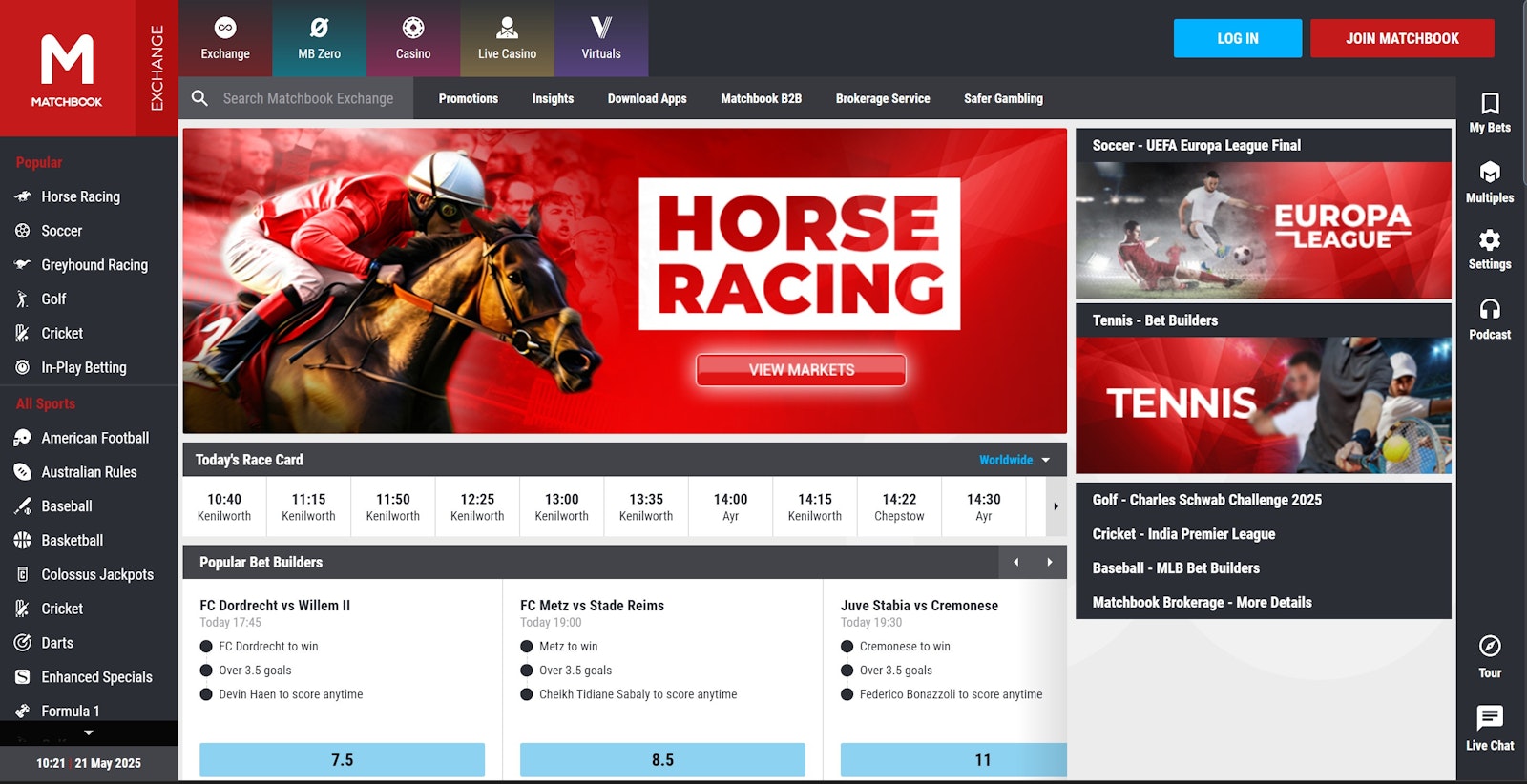Viewport: 1527px width, 784px height.
Task: Expand sidebar sports list with down arrow
Action: pos(89,732)
